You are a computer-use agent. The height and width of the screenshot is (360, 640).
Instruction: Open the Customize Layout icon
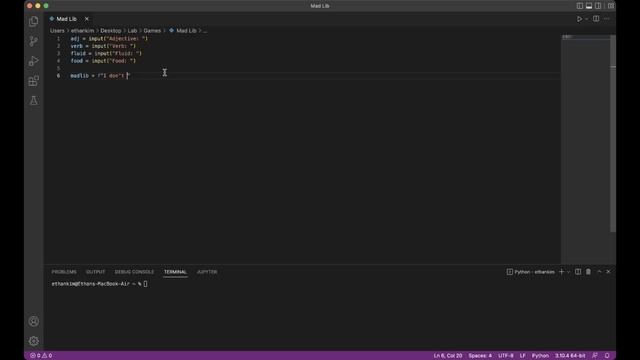[x=611, y=6]
